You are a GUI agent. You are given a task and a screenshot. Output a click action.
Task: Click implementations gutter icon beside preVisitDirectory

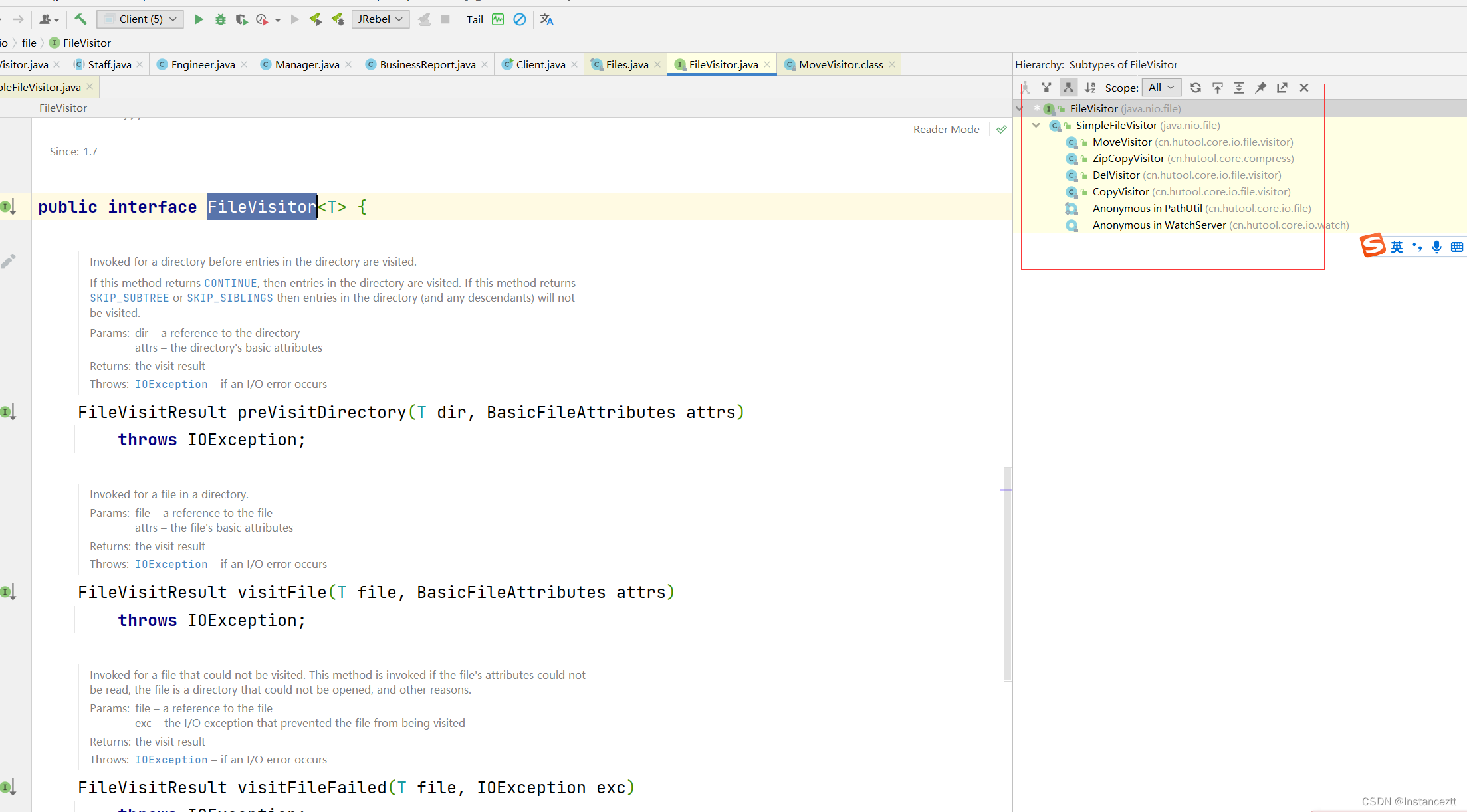pyautogui.click(x=8, y=412)
